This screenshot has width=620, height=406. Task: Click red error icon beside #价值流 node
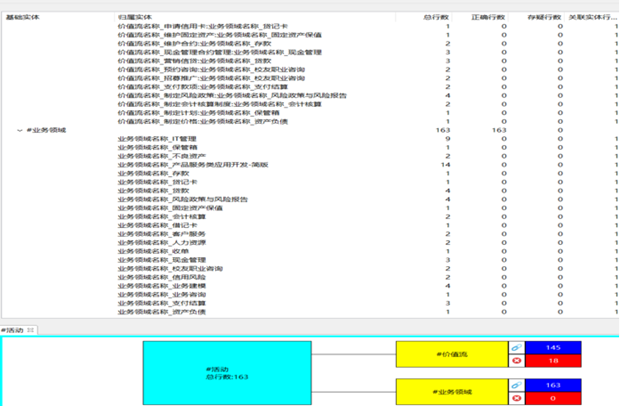tap(518, 360)
